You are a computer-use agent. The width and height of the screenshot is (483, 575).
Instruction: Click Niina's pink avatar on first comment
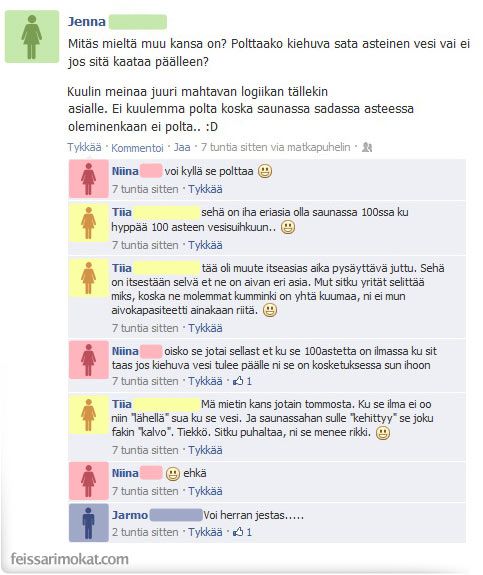pos(89,179)
